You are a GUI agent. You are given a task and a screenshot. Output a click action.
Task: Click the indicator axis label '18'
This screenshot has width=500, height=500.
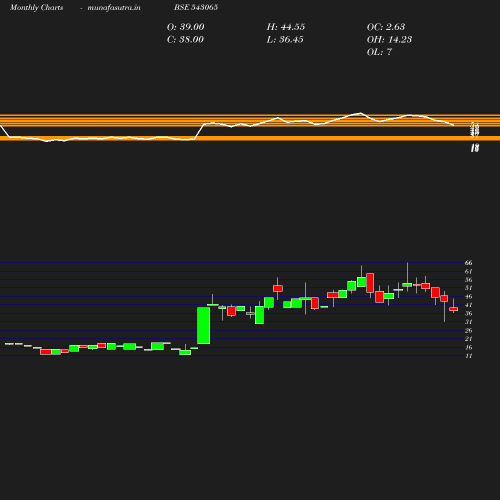[x=475, y=148]
